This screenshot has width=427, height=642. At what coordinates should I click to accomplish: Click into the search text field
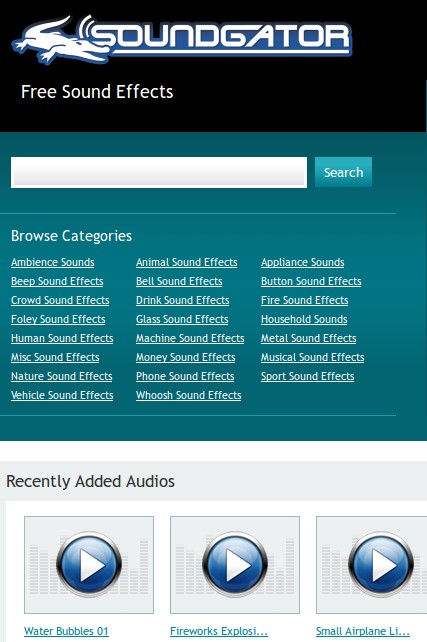click(159, 172)
